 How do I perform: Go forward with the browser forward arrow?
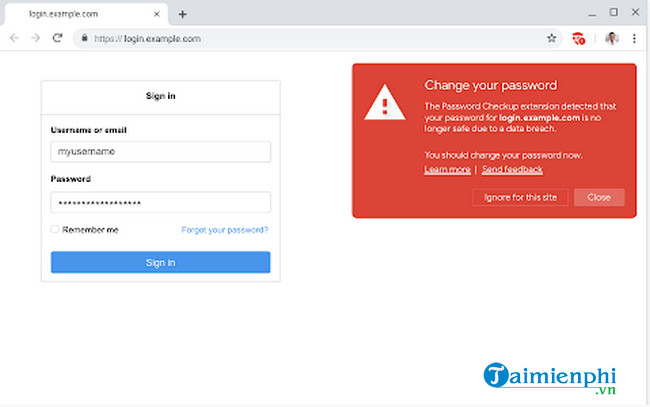coord(36,38)
